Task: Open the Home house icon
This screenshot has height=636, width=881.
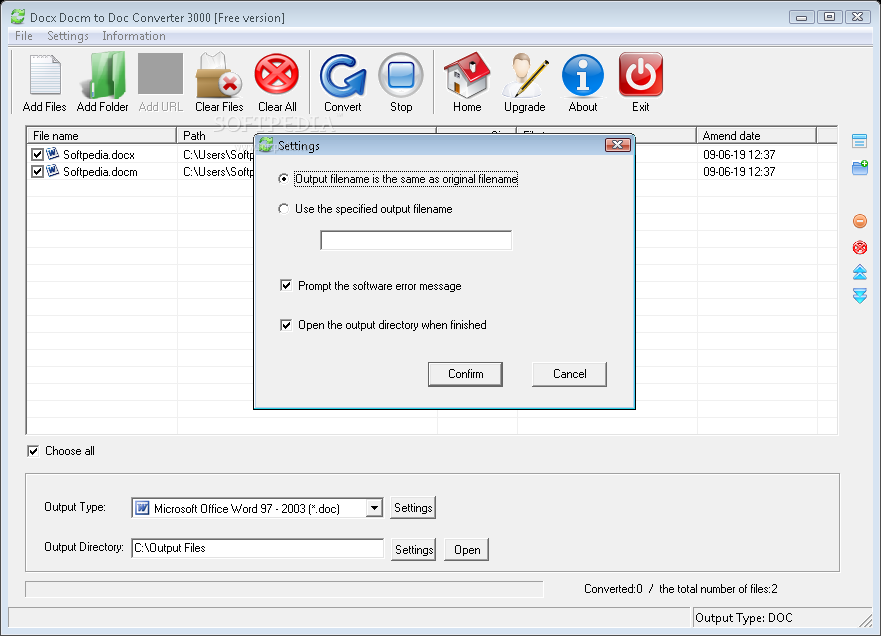Action: (467, 75)
